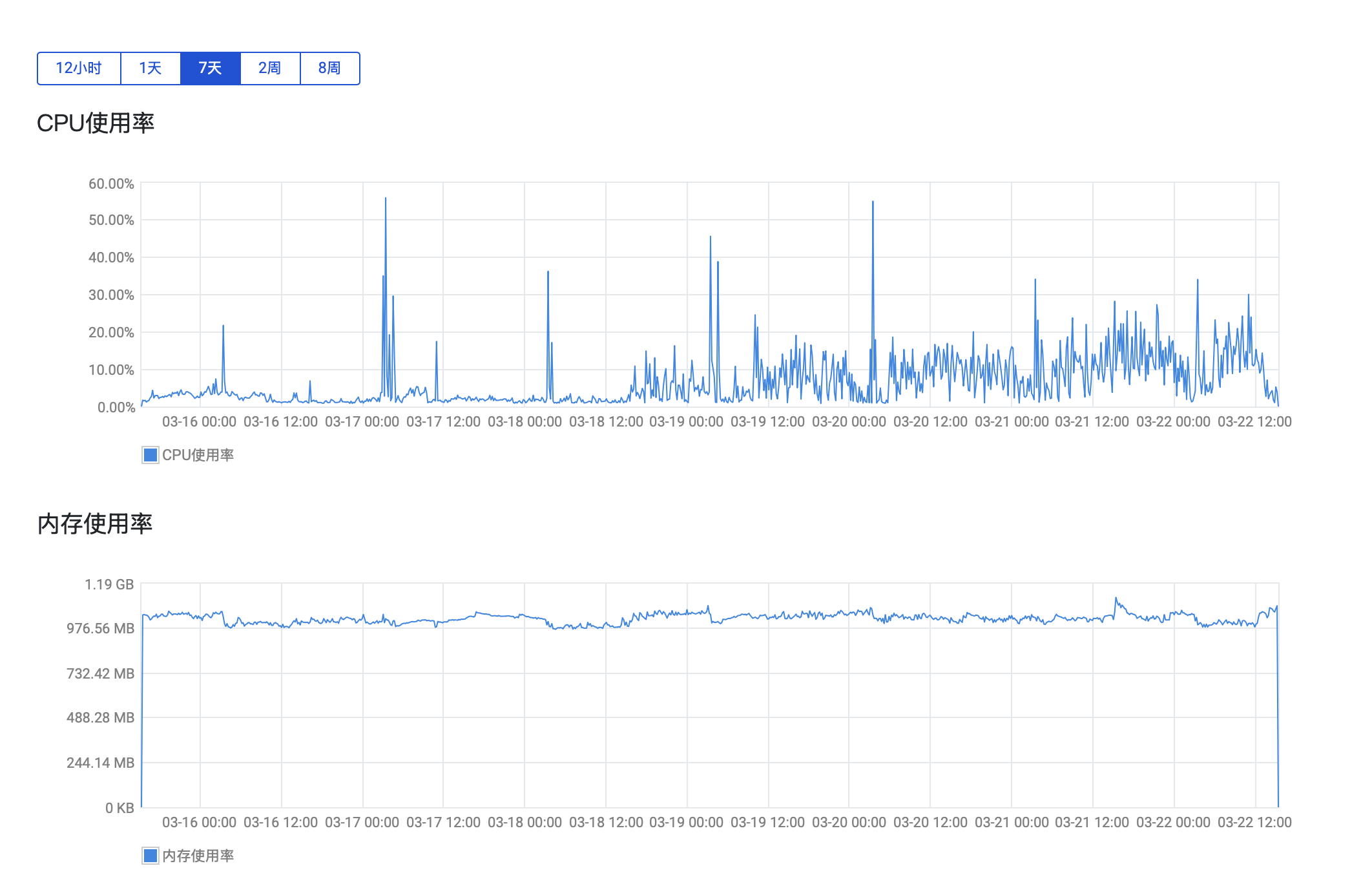Viewport: 1372px width, 888px height.
Task: Click the 03-16 00:00 label under memory chart
Action: tap(199, 823)
